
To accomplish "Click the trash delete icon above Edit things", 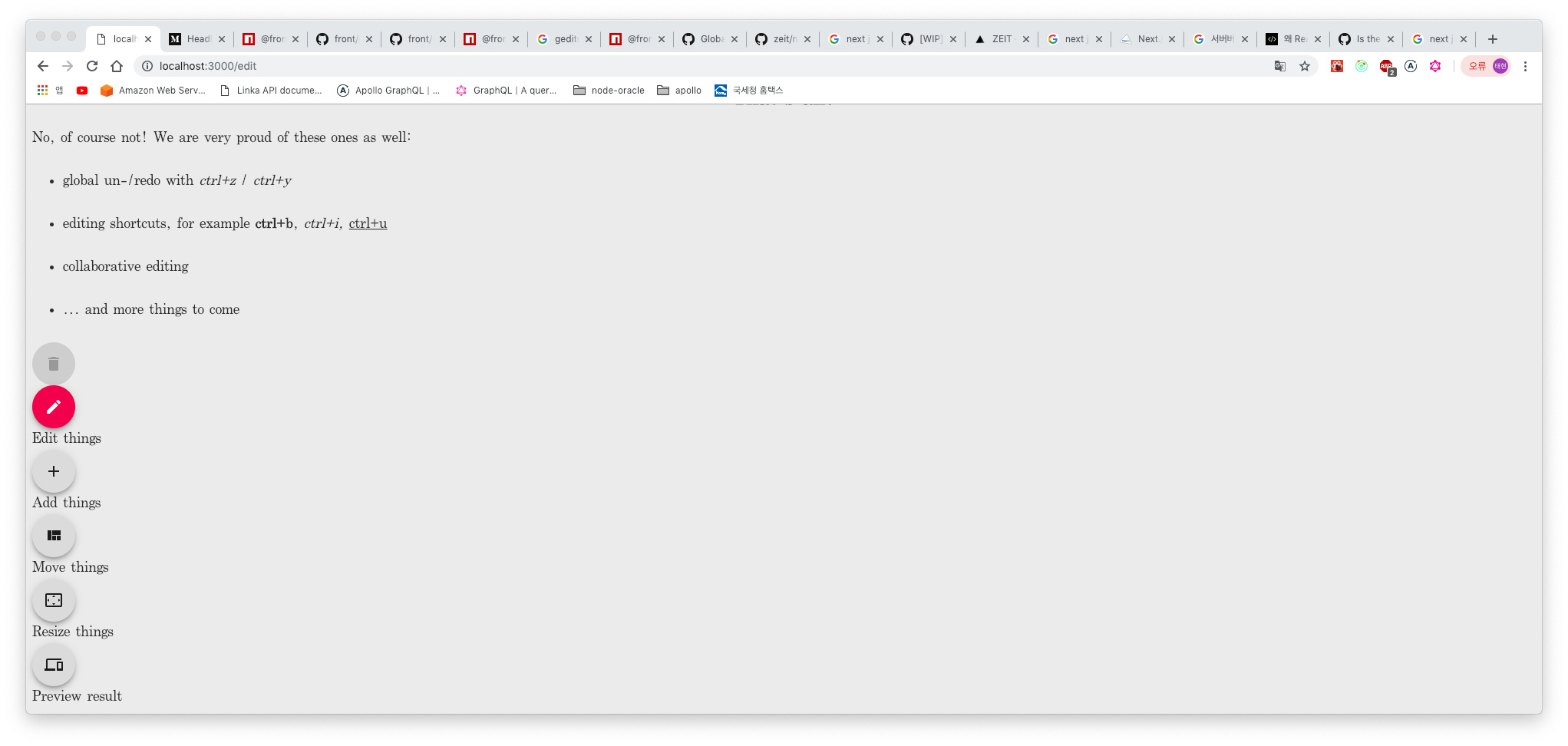I will [53, 363].
